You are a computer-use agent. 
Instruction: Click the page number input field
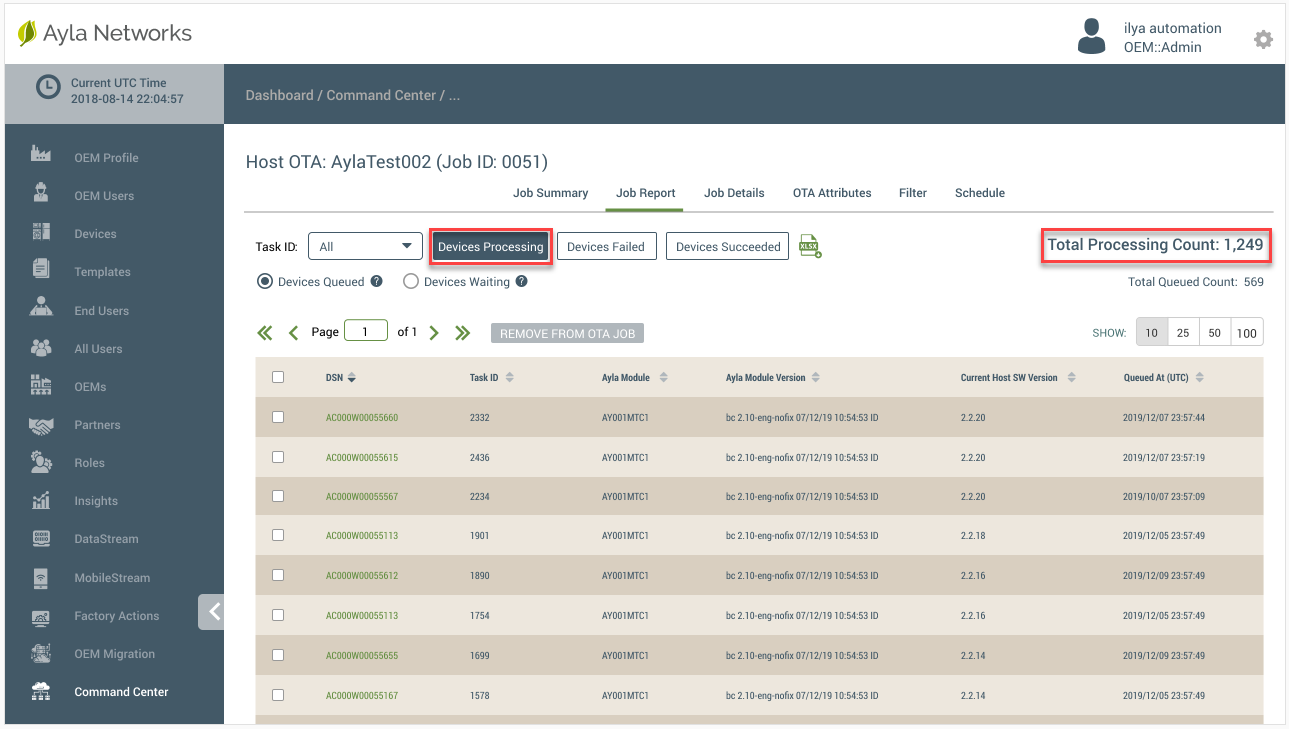click(x=366, y=331)
